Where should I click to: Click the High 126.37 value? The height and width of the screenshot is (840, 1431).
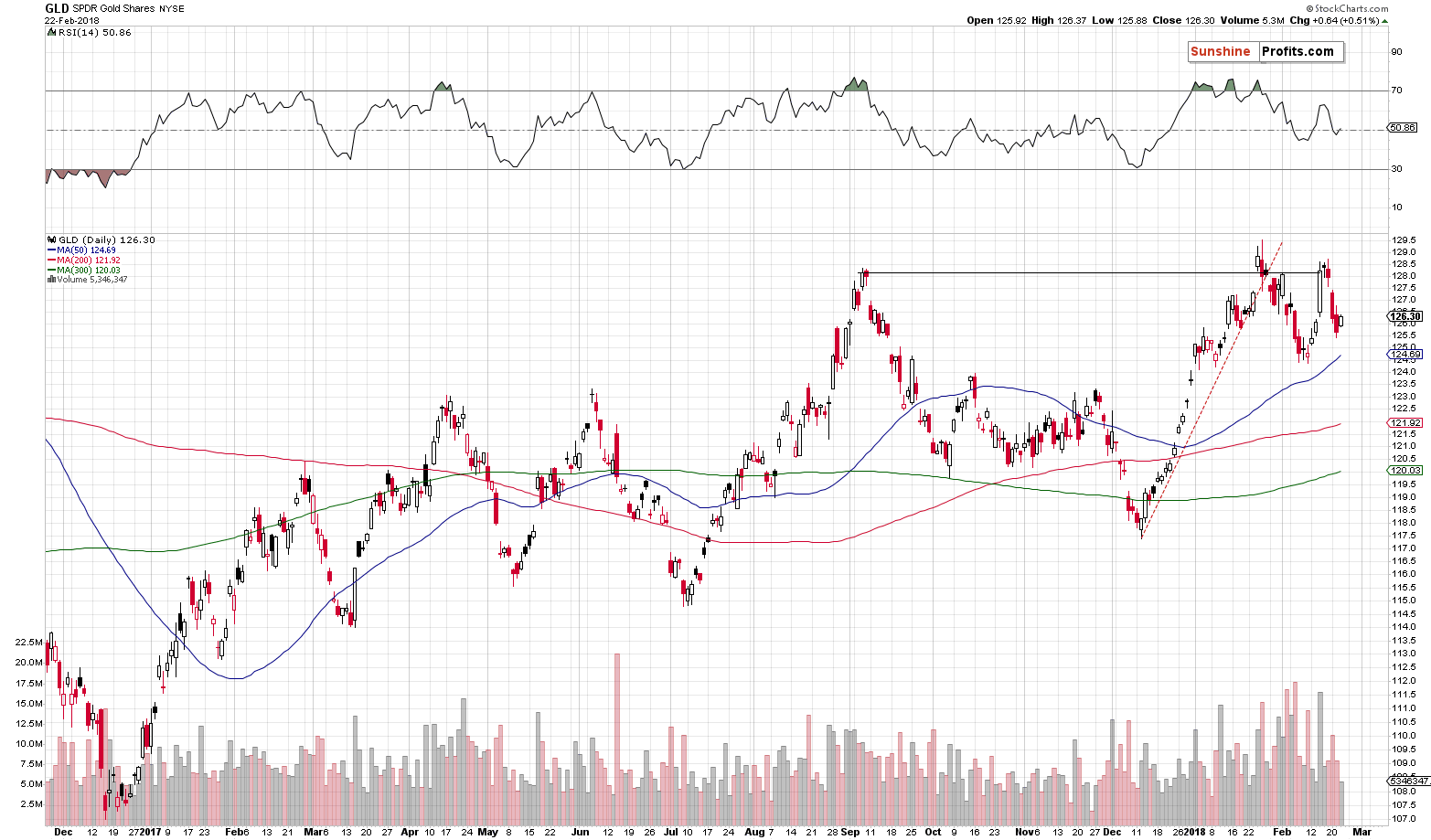[1058, 20]
